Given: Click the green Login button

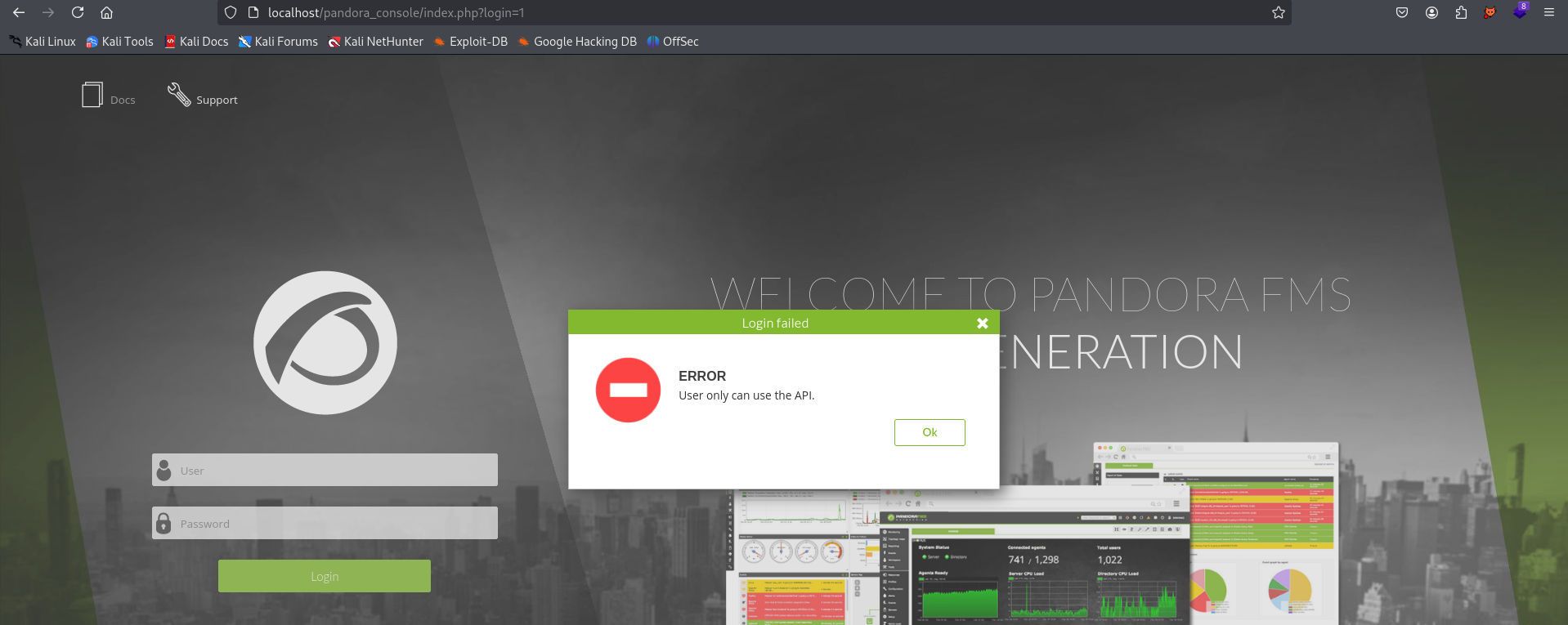Looking at the screenshot, I should point(325,576).
